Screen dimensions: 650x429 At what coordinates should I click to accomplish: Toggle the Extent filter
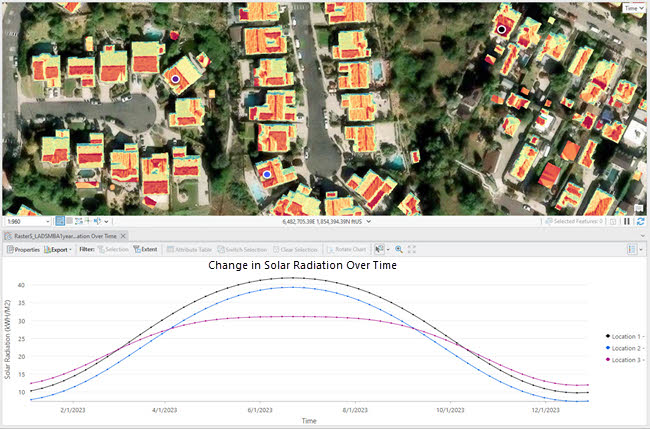coord(146,249)
